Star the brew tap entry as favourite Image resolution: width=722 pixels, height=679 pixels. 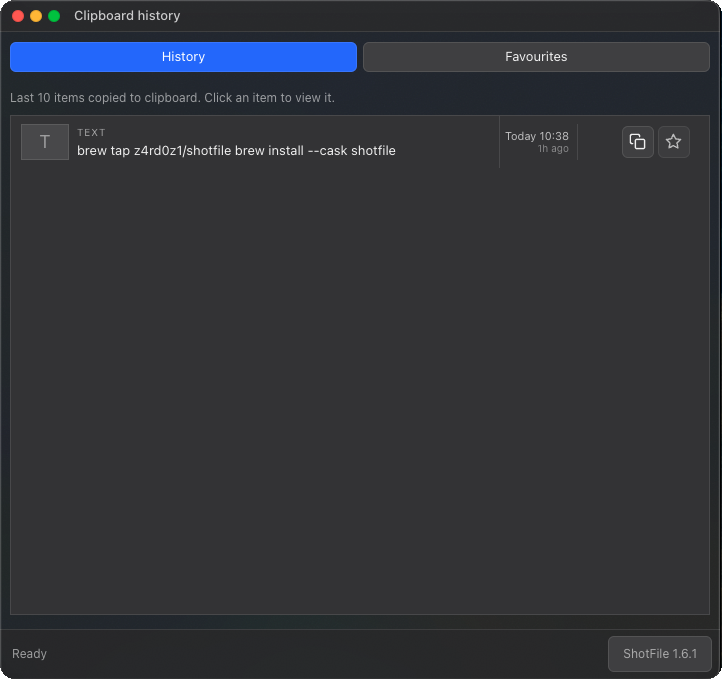673,142
